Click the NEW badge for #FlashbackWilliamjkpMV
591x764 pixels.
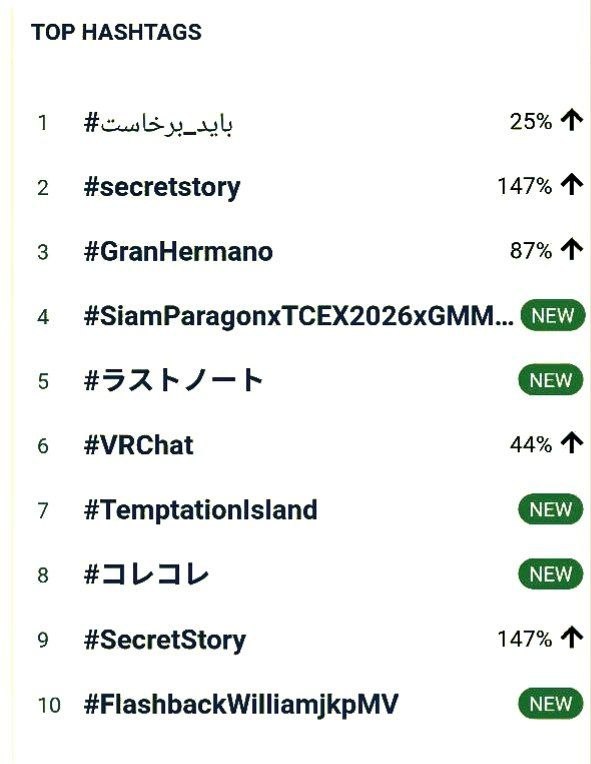point(551,704)
